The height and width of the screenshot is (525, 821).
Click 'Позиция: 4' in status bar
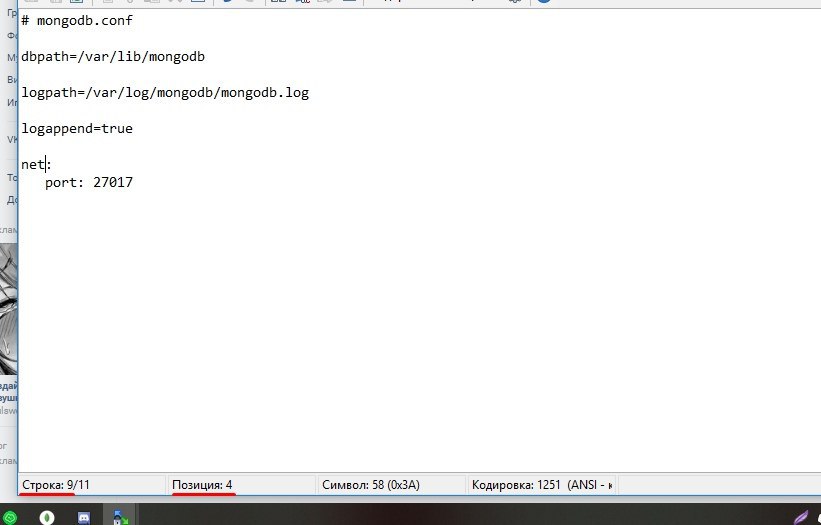click(202, 485)
